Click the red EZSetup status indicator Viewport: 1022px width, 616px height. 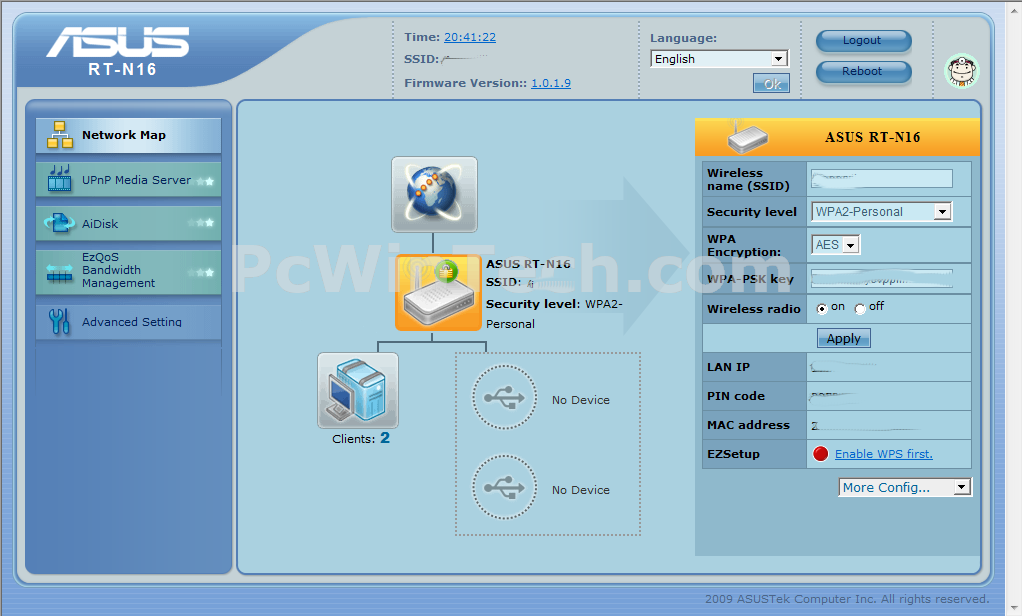(x=821, y=454)
